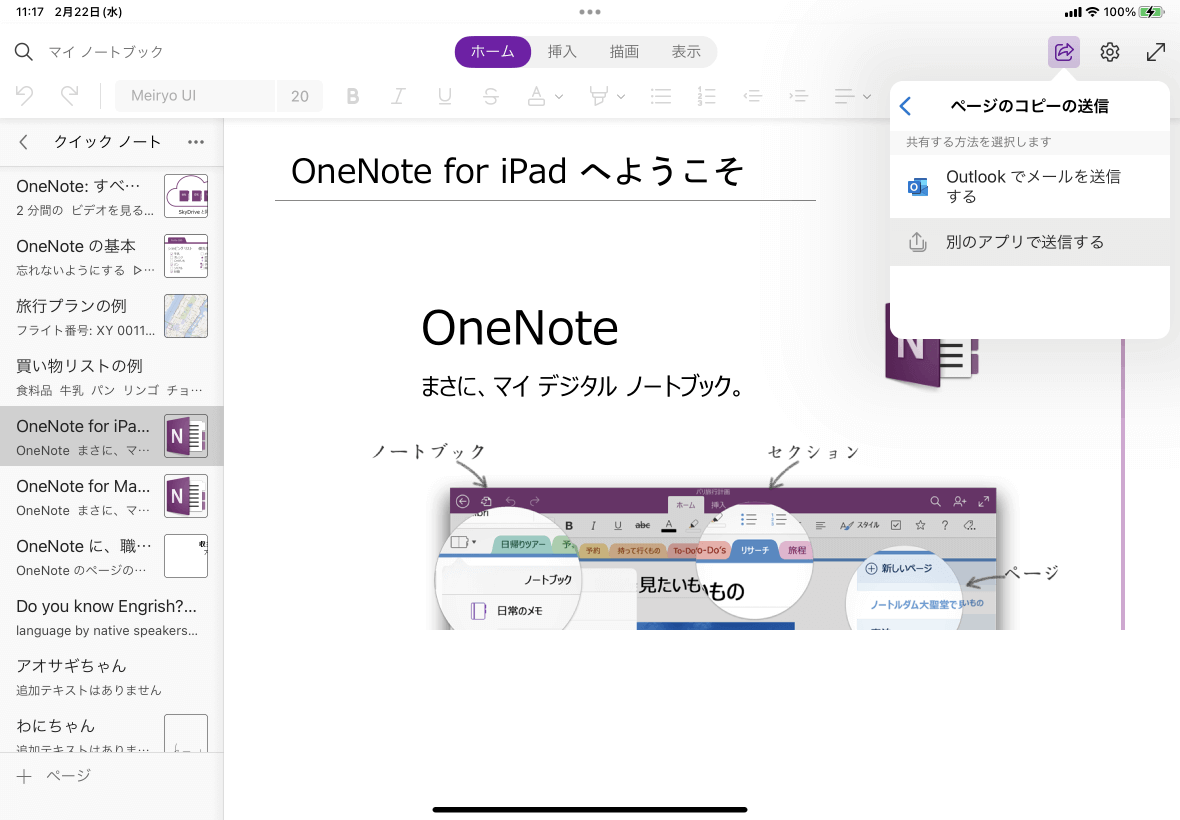Change font size 20 field
Screen dimensions: 1180x820
click(x=300, y=96)
